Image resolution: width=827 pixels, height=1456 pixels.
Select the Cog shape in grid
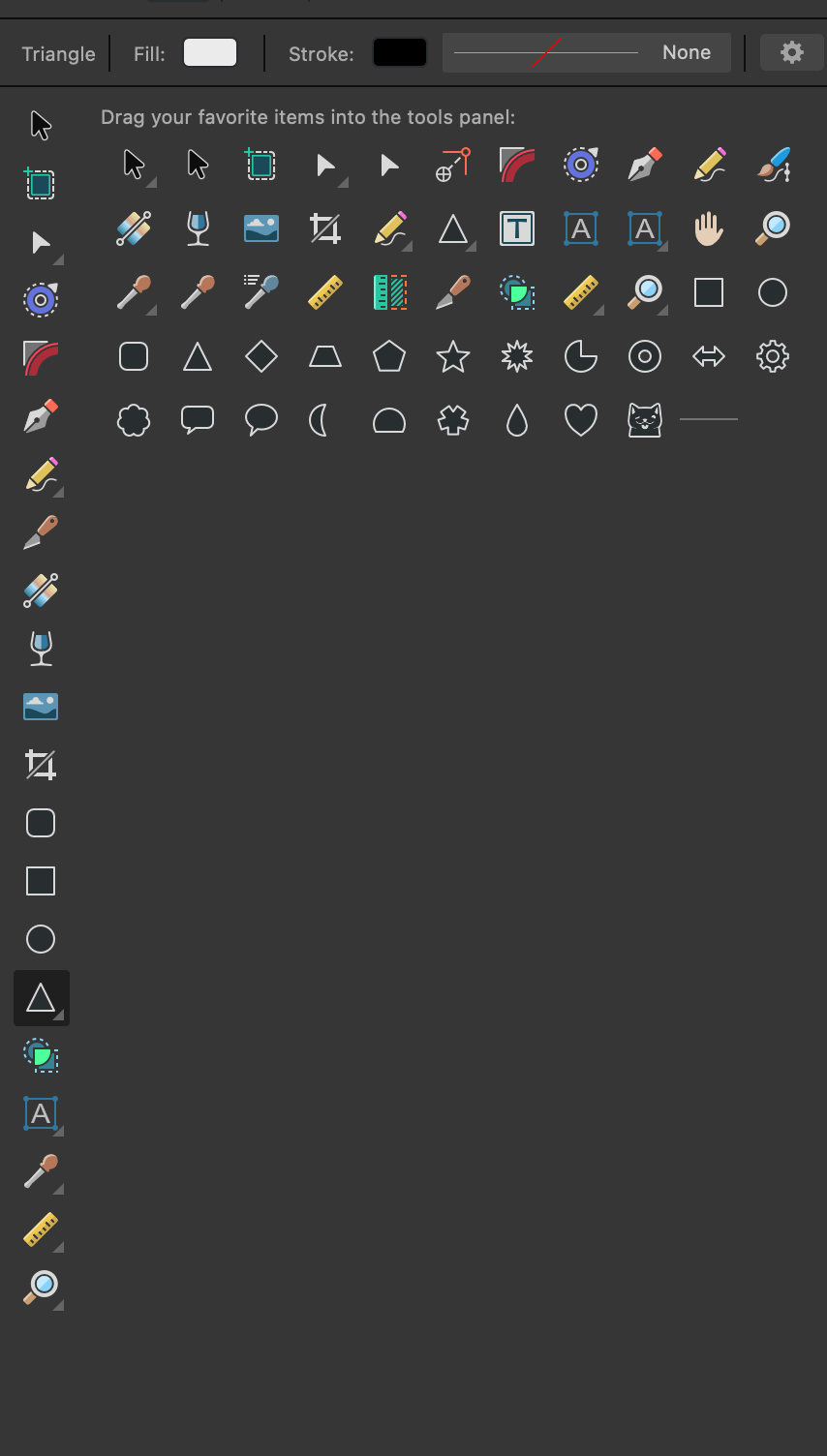pos(773,356)
